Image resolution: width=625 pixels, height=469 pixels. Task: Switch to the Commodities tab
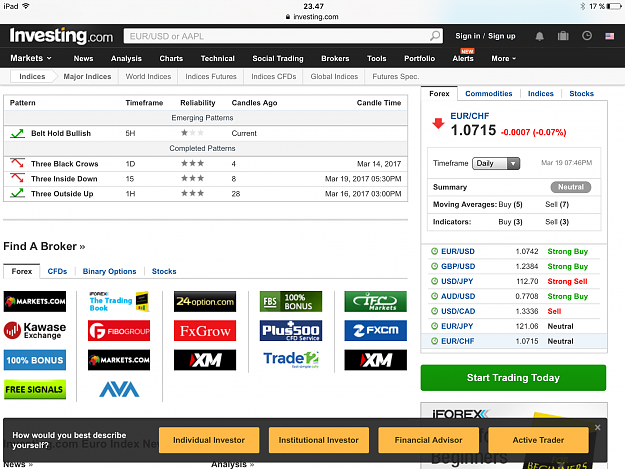click(489, 94)
